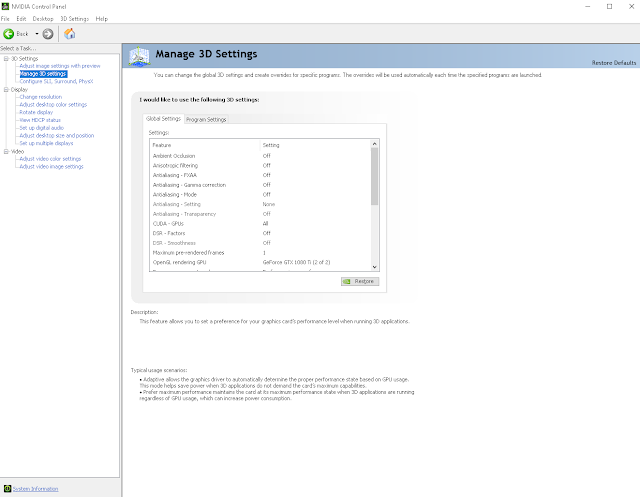This screenshot has height=497, width=640.
Task: Open Set up multiple displays
Action: (47, 143)
